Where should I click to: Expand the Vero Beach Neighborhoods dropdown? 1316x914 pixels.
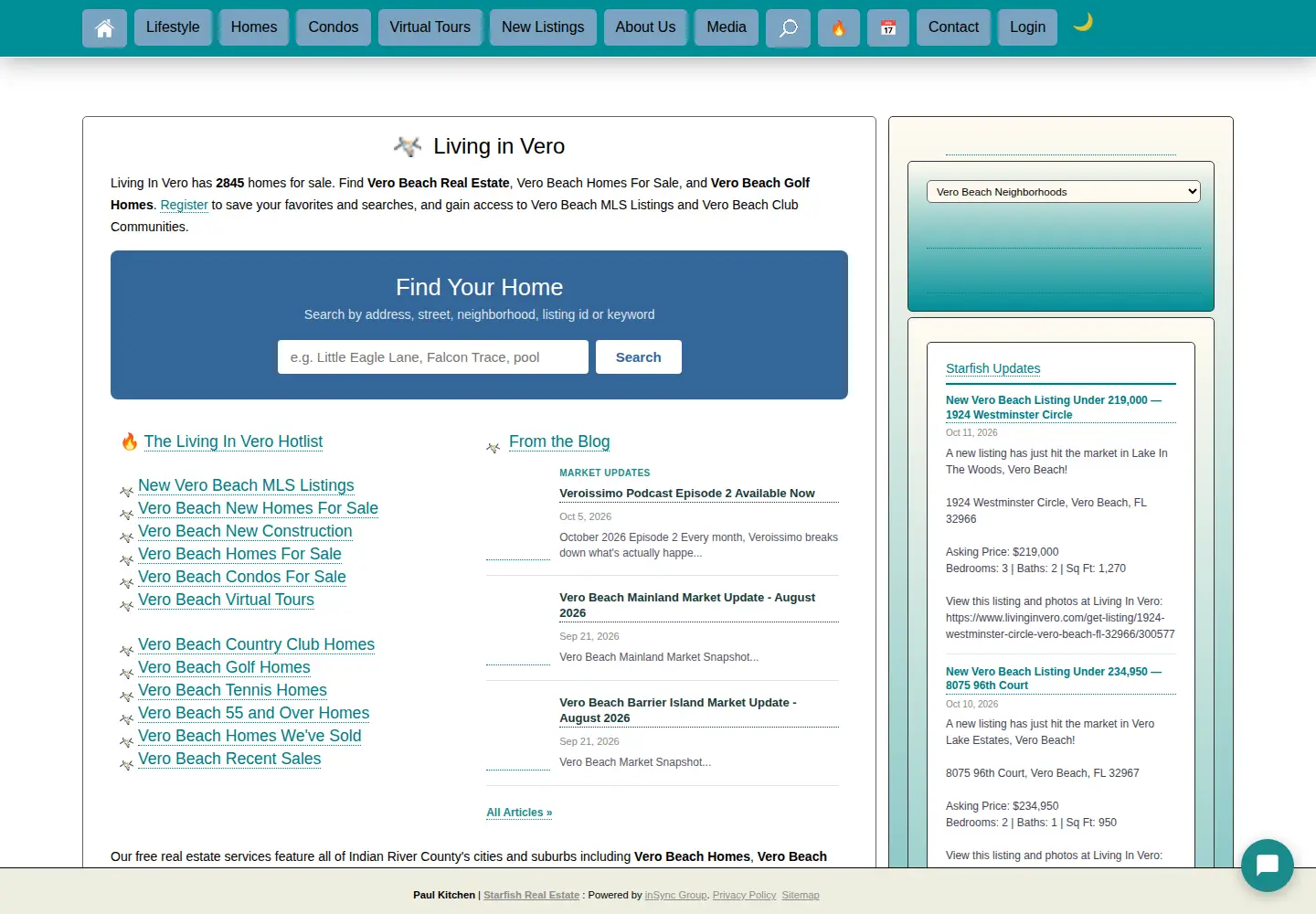[1063, 192]
